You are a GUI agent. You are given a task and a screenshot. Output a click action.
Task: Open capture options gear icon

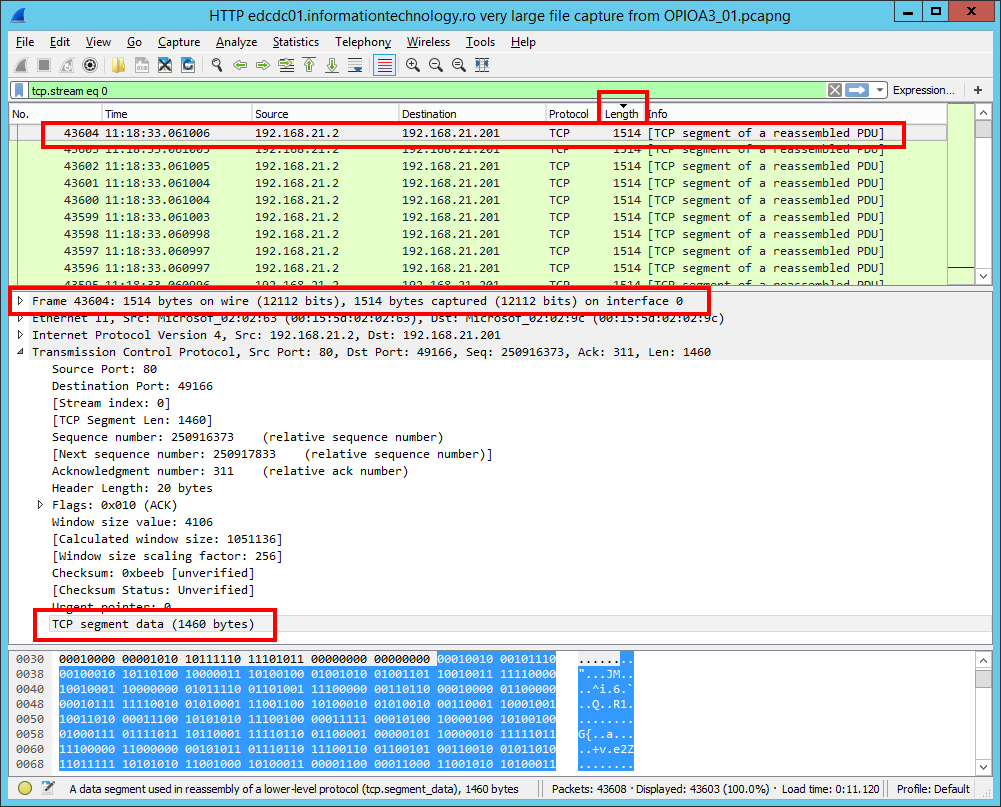click(90, 65)
